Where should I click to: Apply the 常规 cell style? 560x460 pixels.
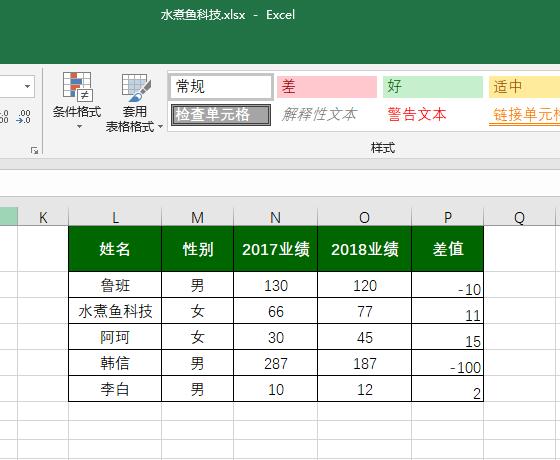click(221, 86)
